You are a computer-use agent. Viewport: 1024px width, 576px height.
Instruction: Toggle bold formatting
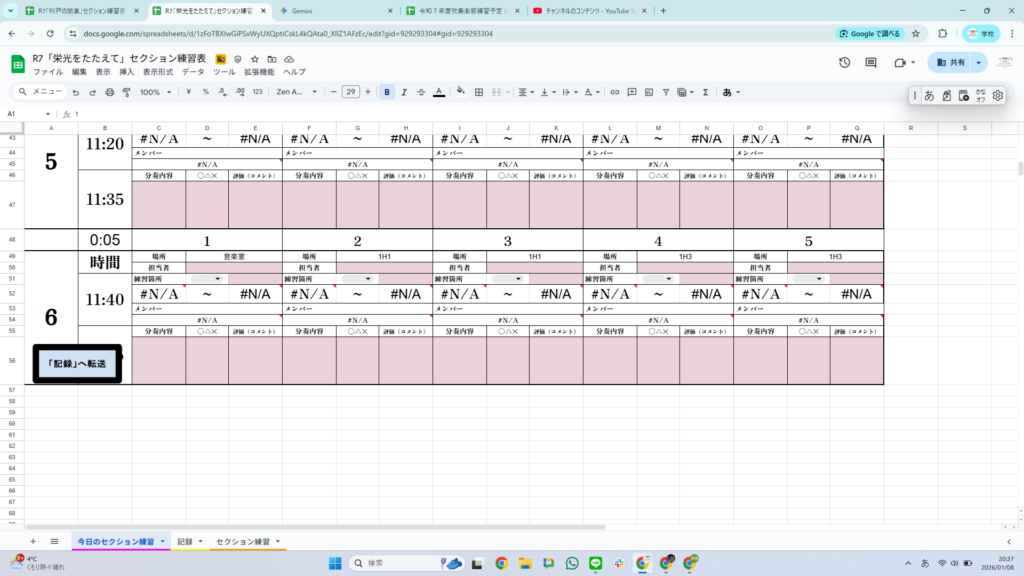387,92
